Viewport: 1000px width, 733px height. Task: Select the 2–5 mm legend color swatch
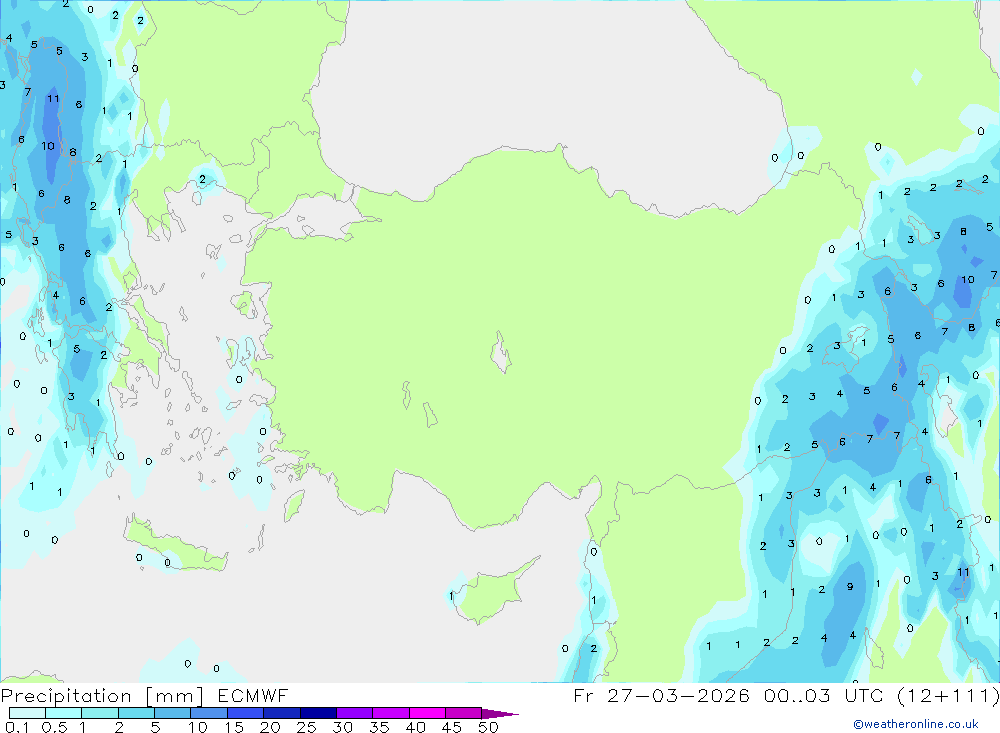pos(136,713)
